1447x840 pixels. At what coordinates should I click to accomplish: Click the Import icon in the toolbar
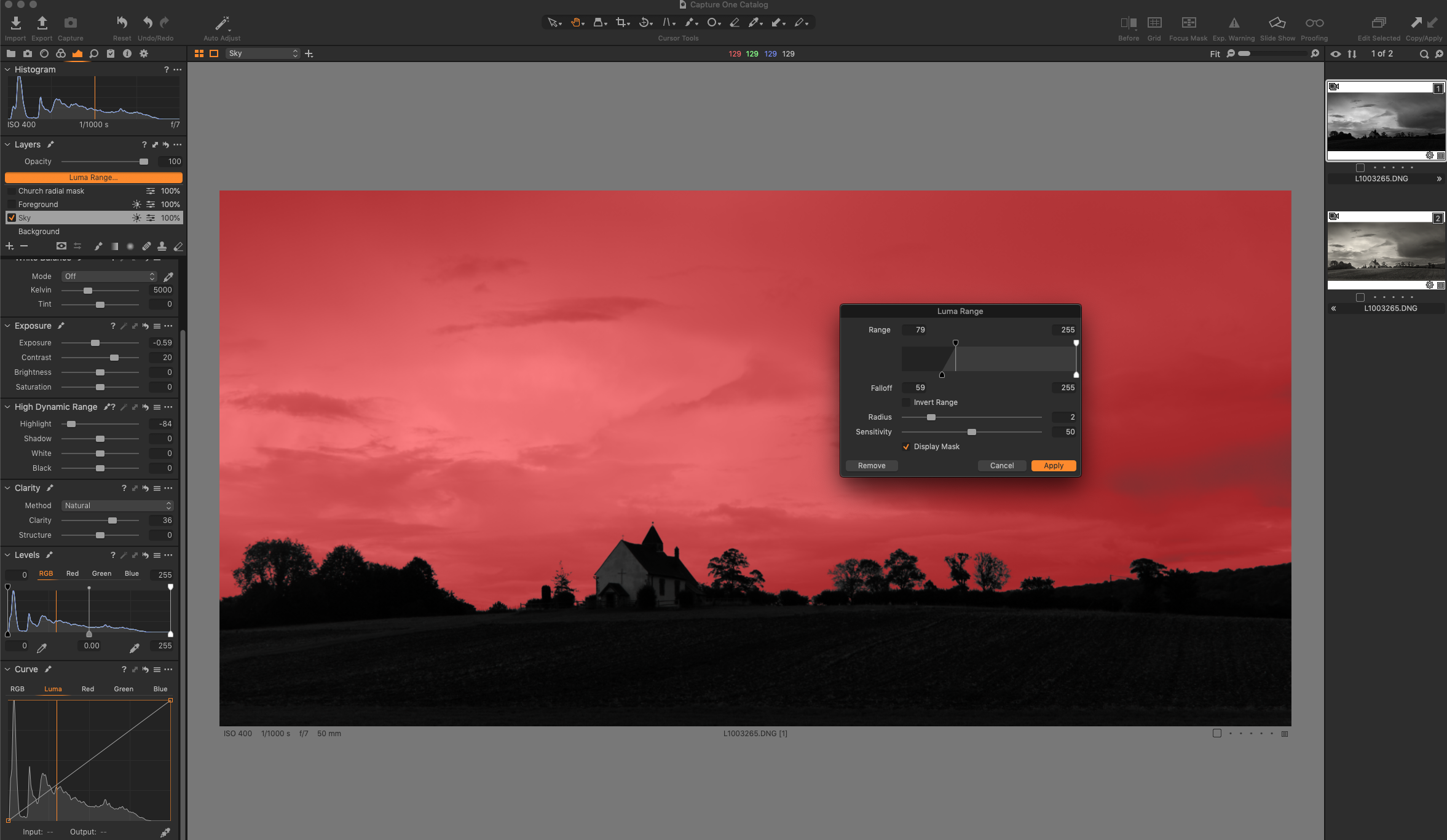point(15,23)
